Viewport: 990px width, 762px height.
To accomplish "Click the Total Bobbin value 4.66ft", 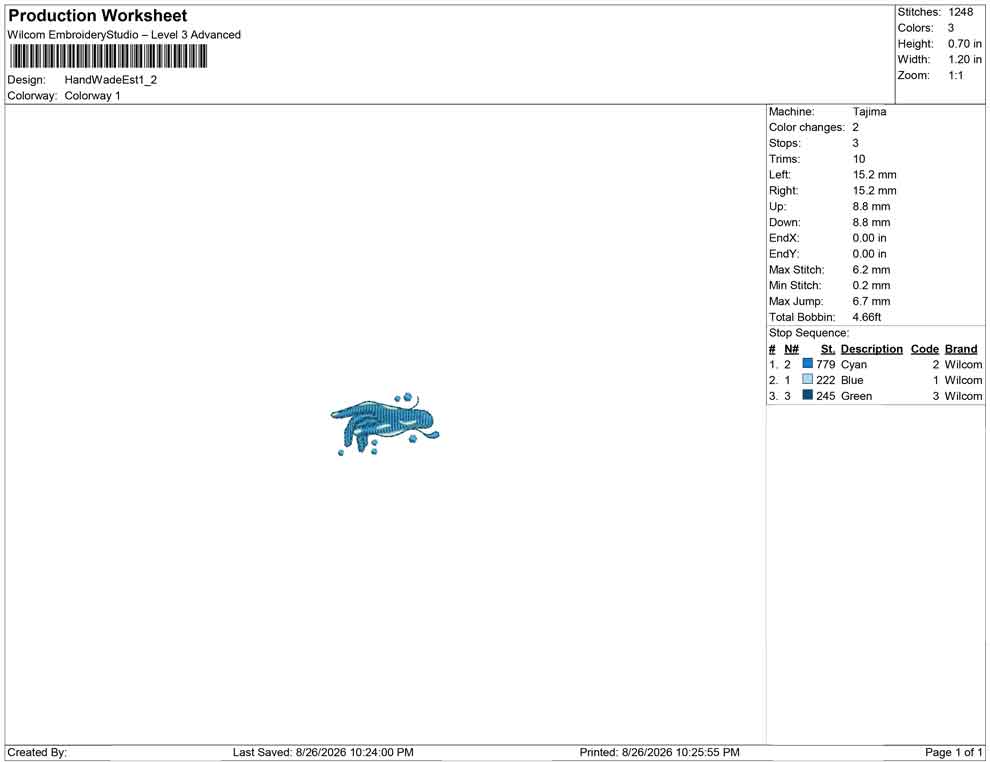I will (866, 316).
